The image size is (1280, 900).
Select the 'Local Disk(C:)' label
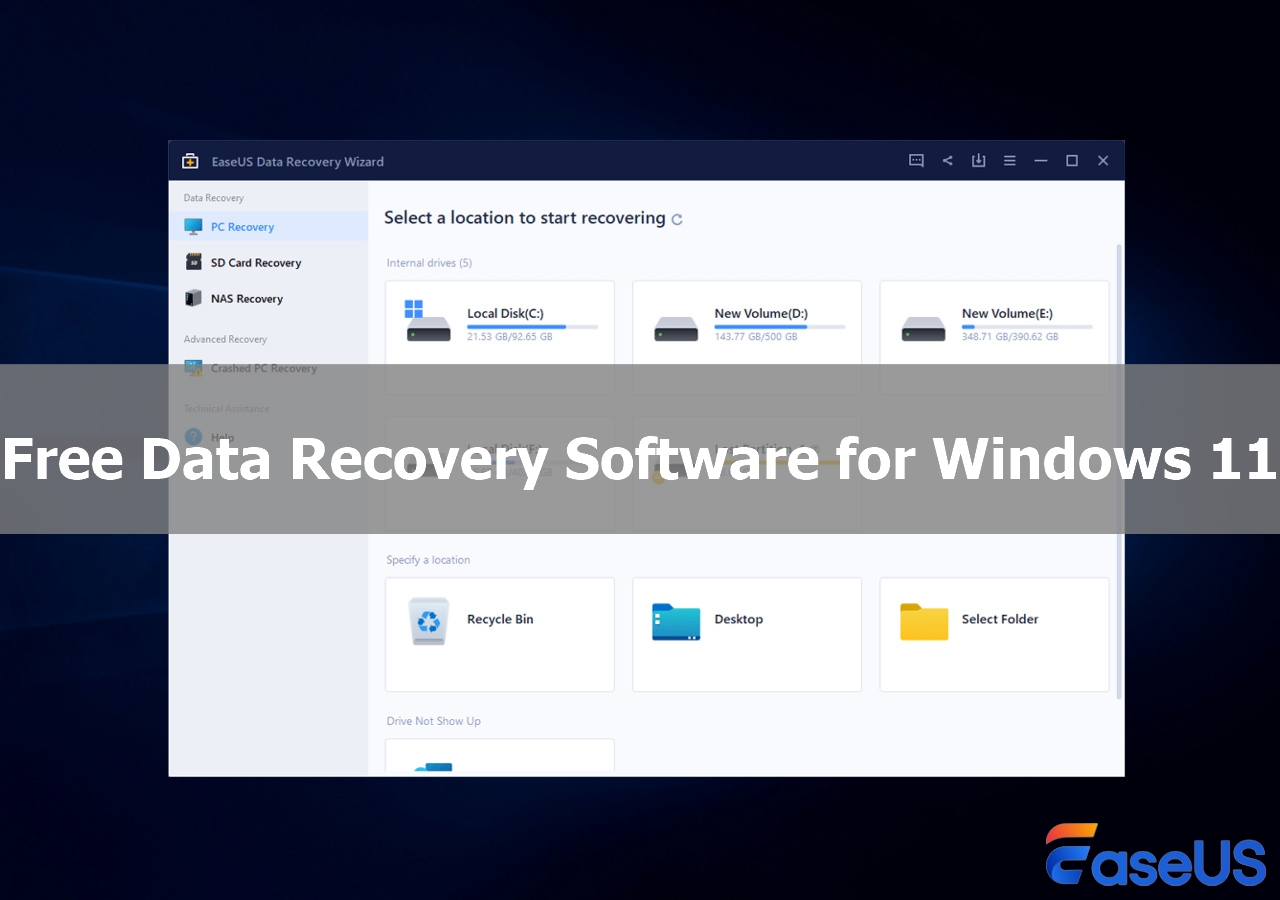click(505, 314)
